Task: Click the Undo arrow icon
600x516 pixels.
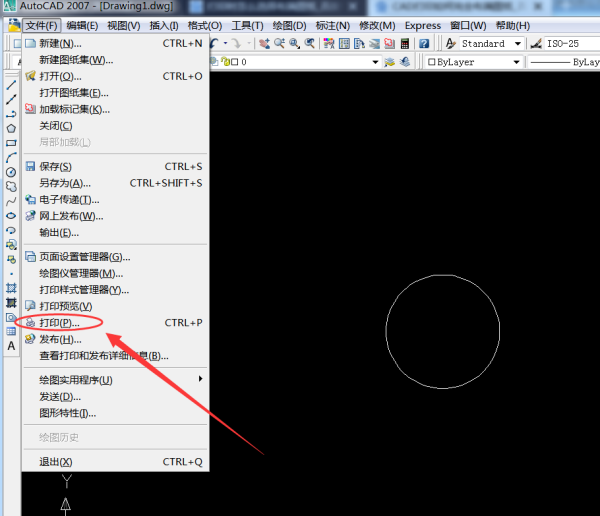Action: pos(215,44)
